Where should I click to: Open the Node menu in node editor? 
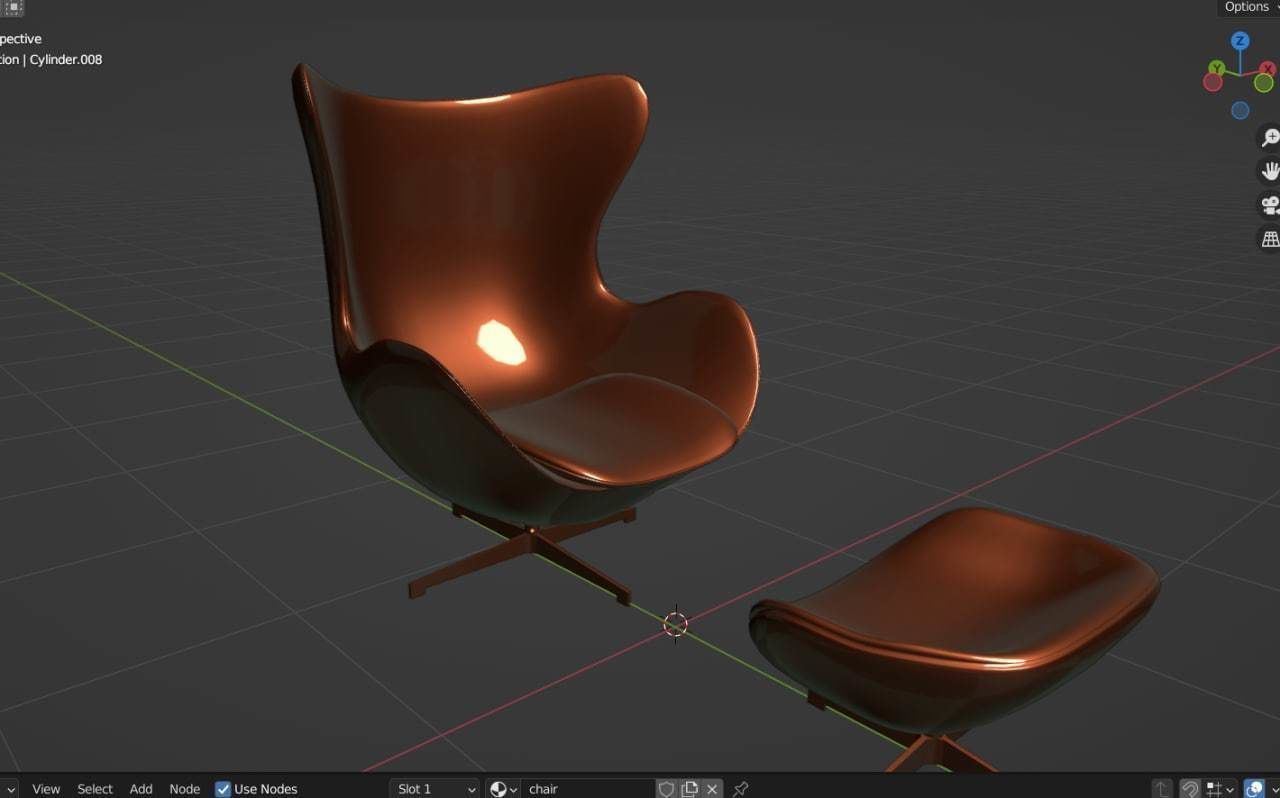(185, 789)
